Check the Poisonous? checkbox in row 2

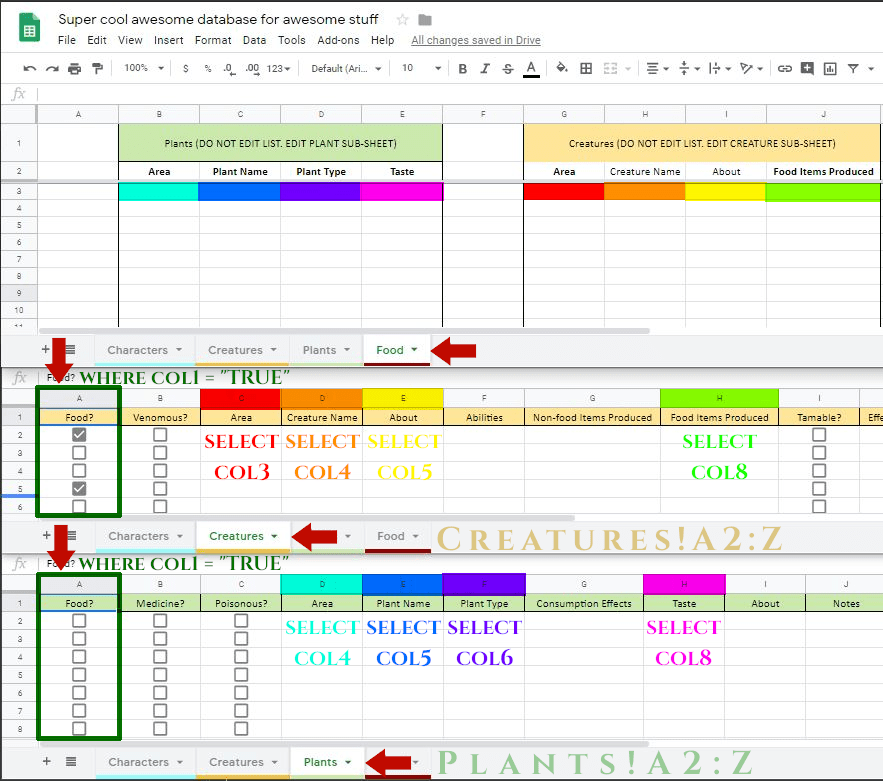click(241, 621)
